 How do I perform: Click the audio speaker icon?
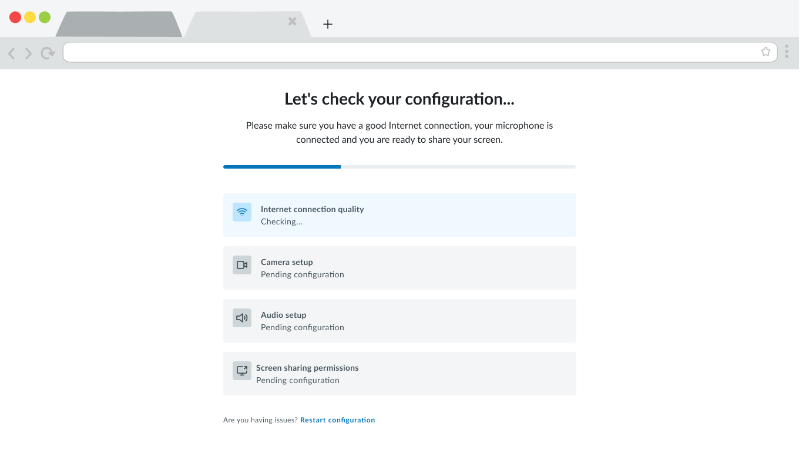tap(242, 318)
